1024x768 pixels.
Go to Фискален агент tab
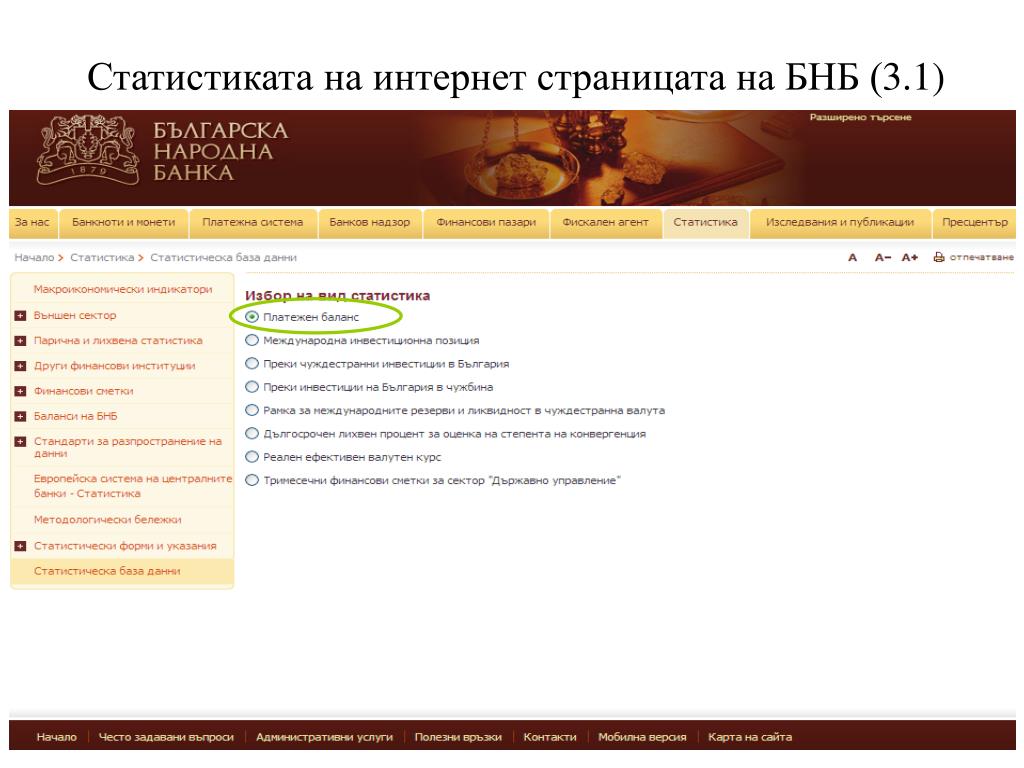tap(605, 223)
